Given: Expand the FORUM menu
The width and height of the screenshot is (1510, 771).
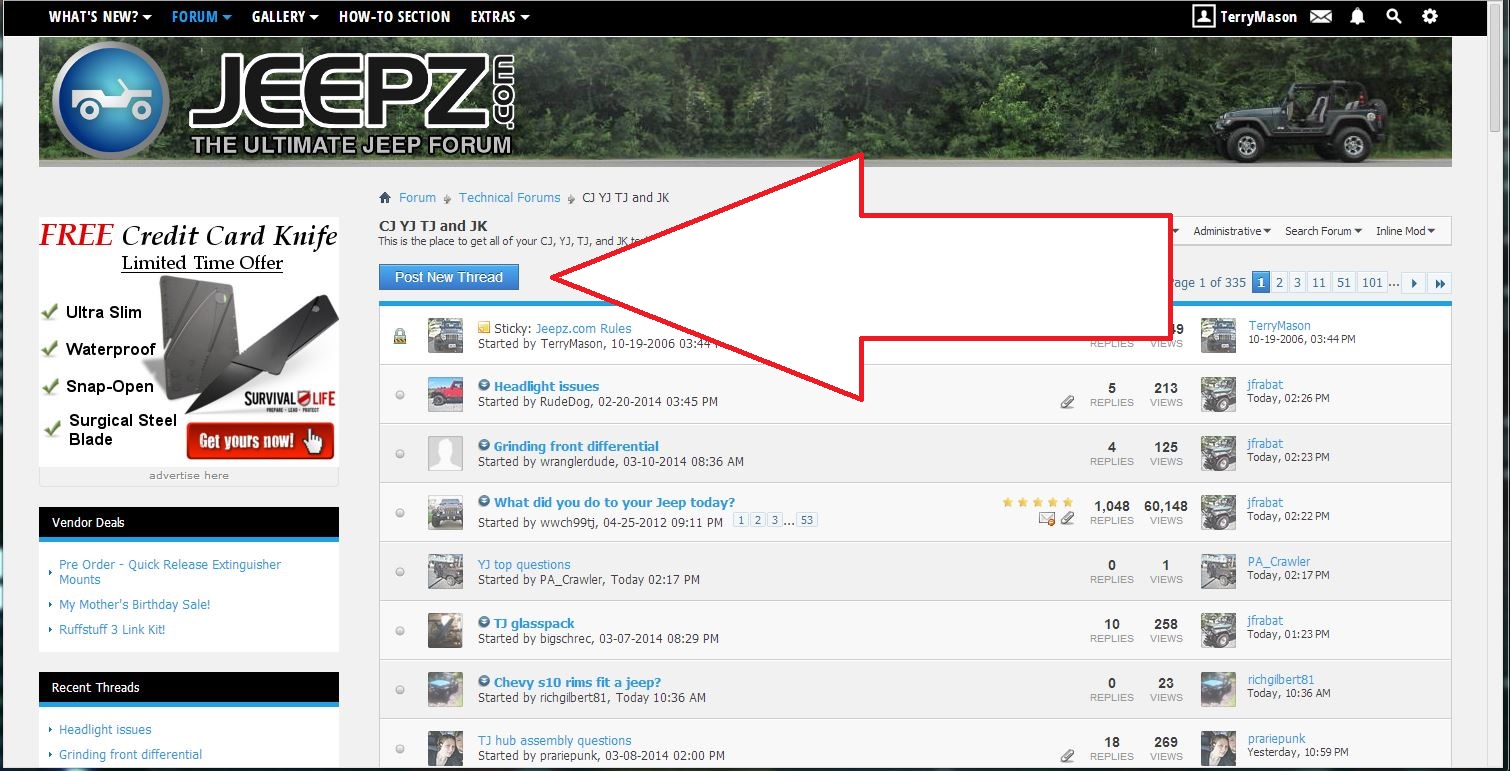Looking at the screenshot, I should click(201, 17).
